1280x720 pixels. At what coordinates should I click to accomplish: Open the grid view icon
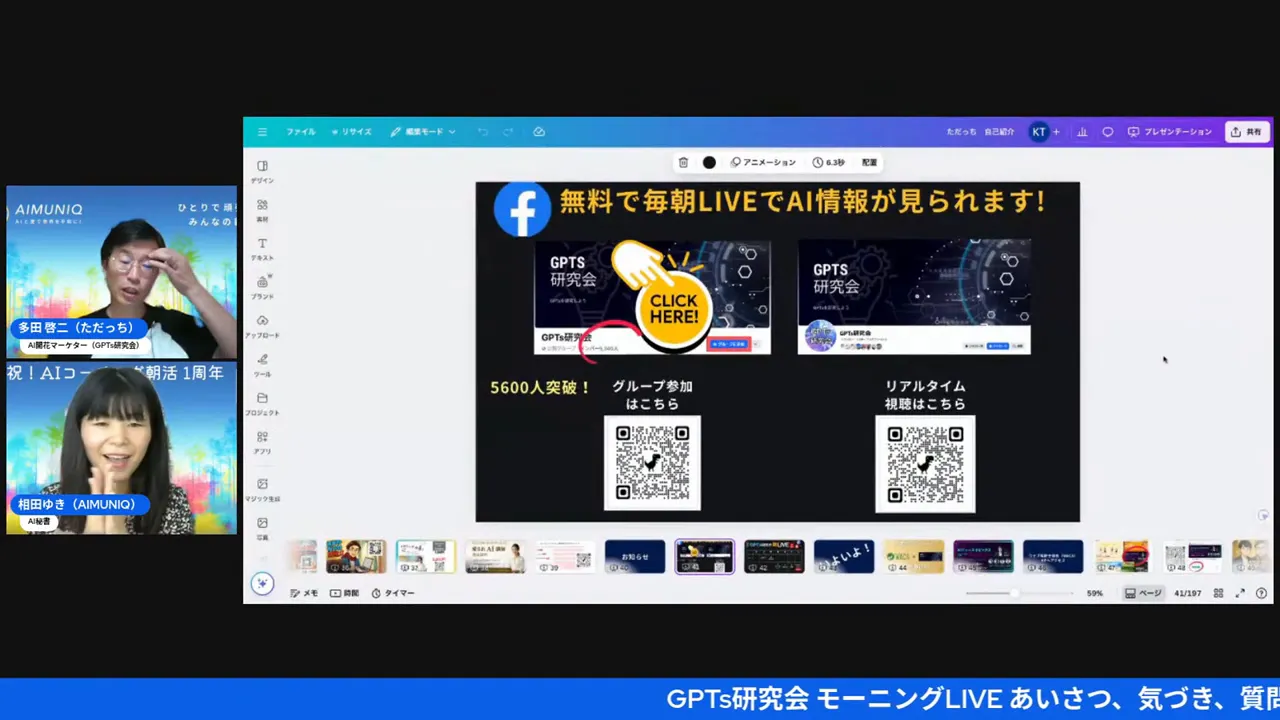click(1218, 593)
